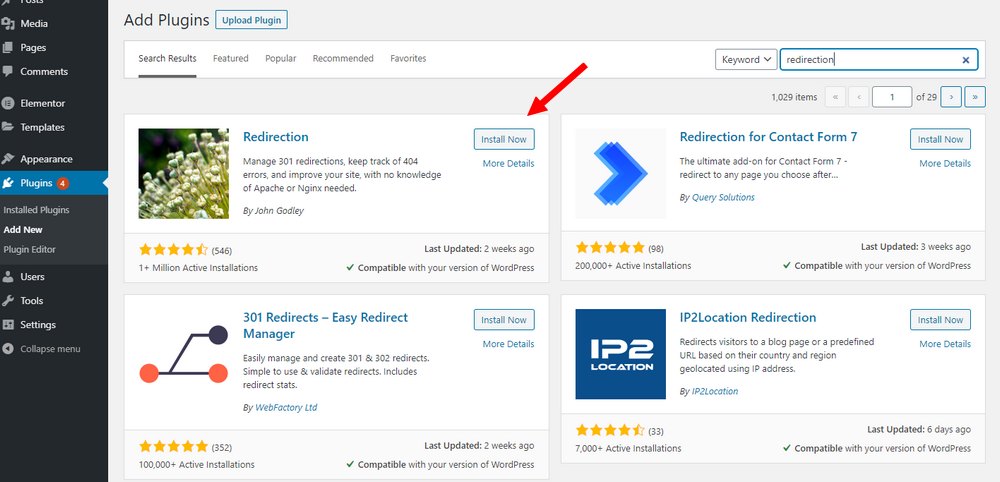Image resolution: width=1000 pixels, height=482 pixels.
Task: Click the Collapse menu arrow icon
Action: pos(8,349)
